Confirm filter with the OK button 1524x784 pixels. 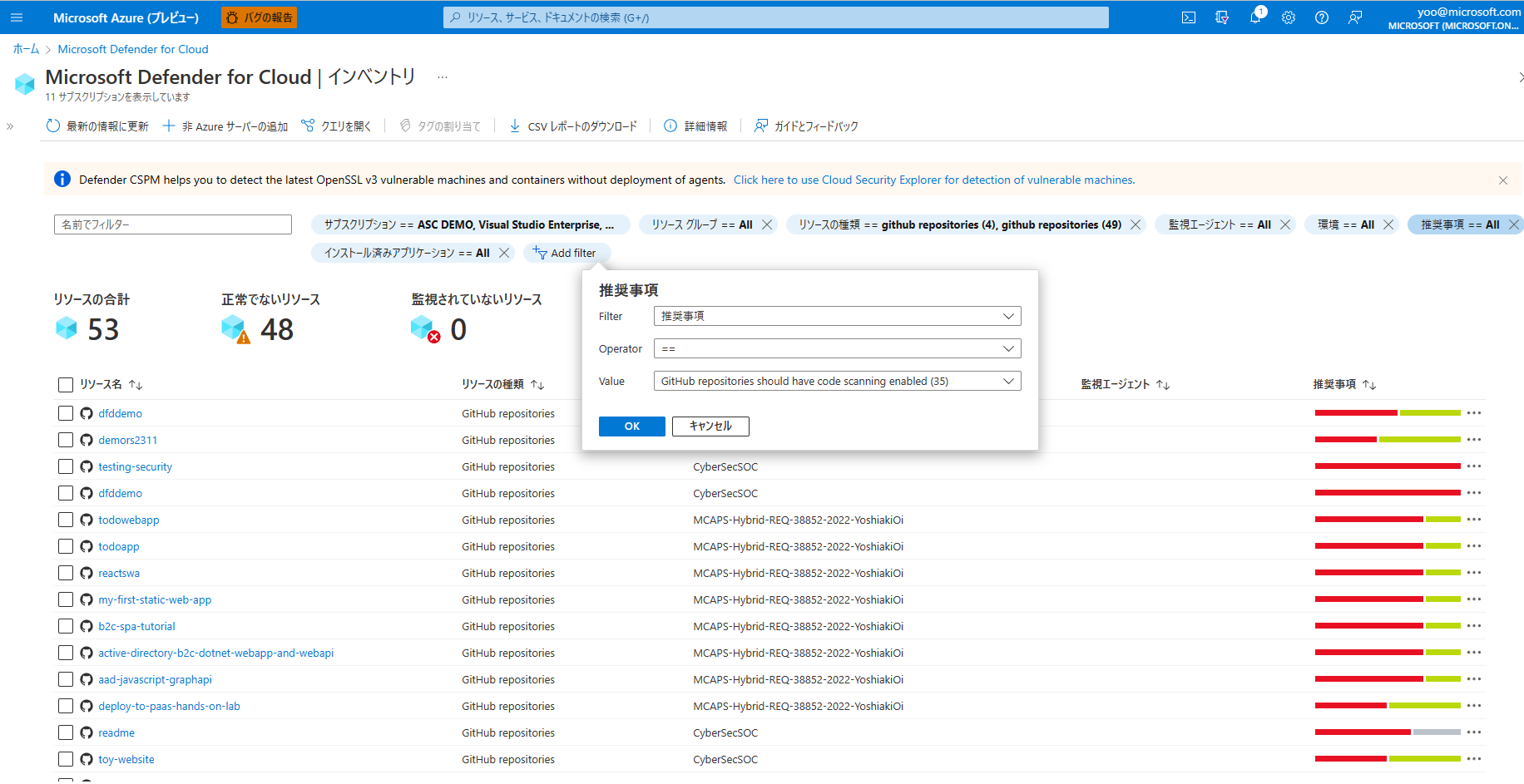[x=631, y=426]
